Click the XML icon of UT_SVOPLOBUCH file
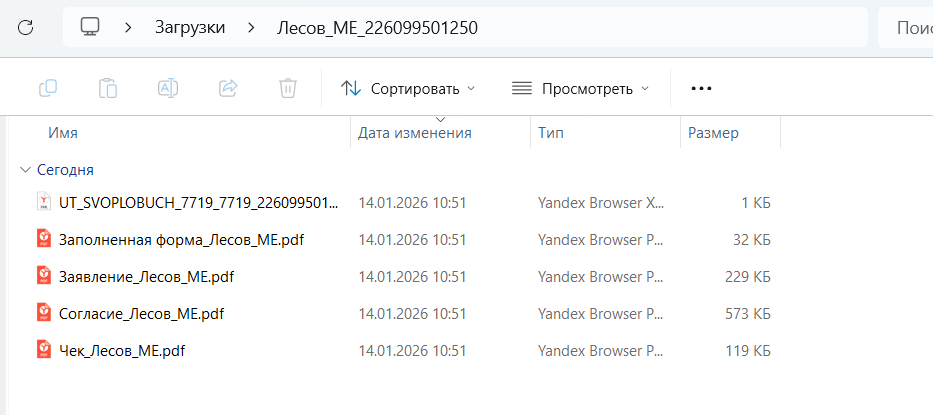 [x=44, y=201]
